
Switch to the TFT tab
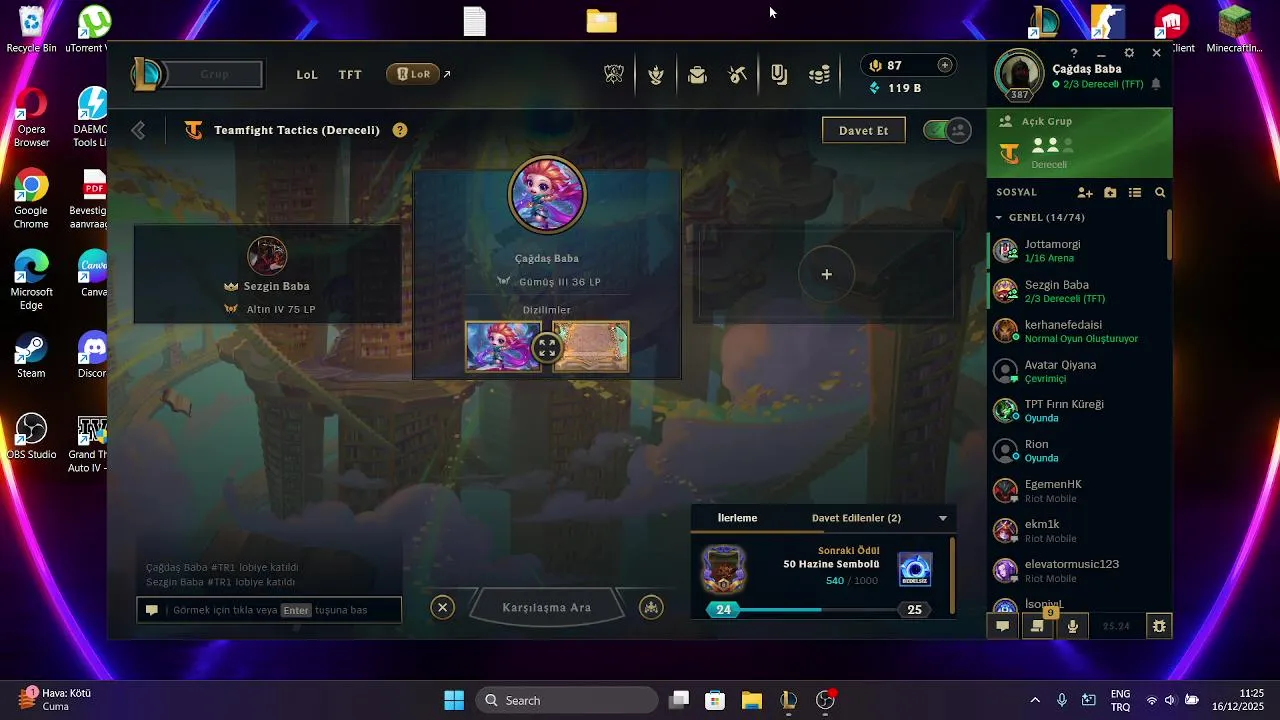[x=350, y=74]
